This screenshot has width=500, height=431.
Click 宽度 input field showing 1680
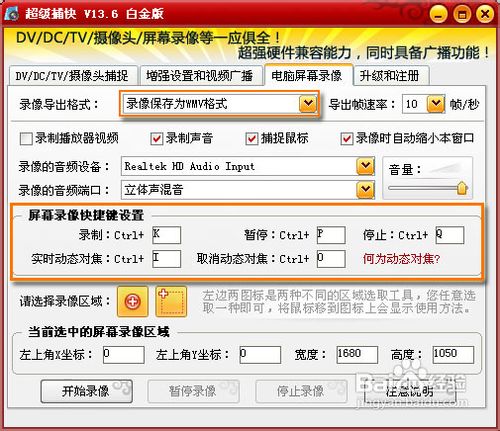point(357,355)
